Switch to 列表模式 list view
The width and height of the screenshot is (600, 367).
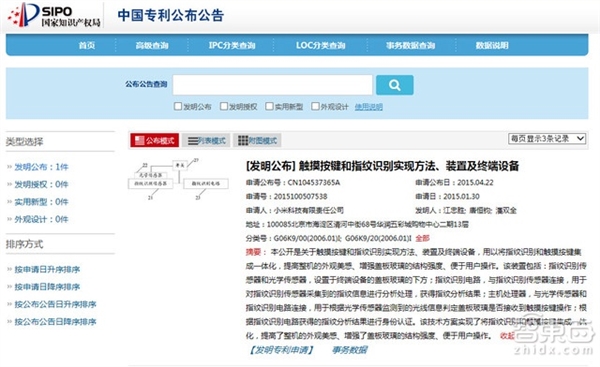tap(206, 140)
